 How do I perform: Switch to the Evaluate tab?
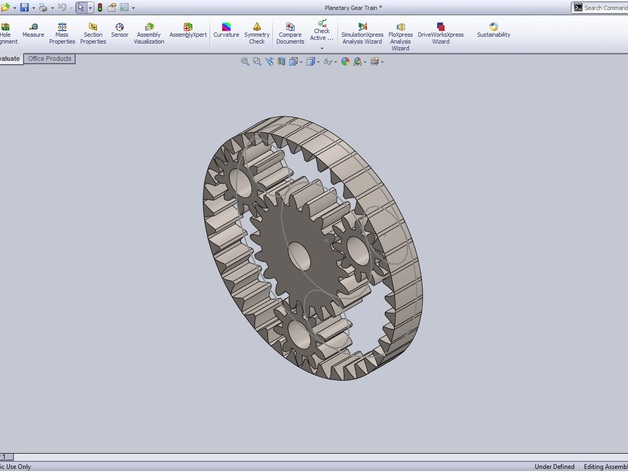pos(10,58)
